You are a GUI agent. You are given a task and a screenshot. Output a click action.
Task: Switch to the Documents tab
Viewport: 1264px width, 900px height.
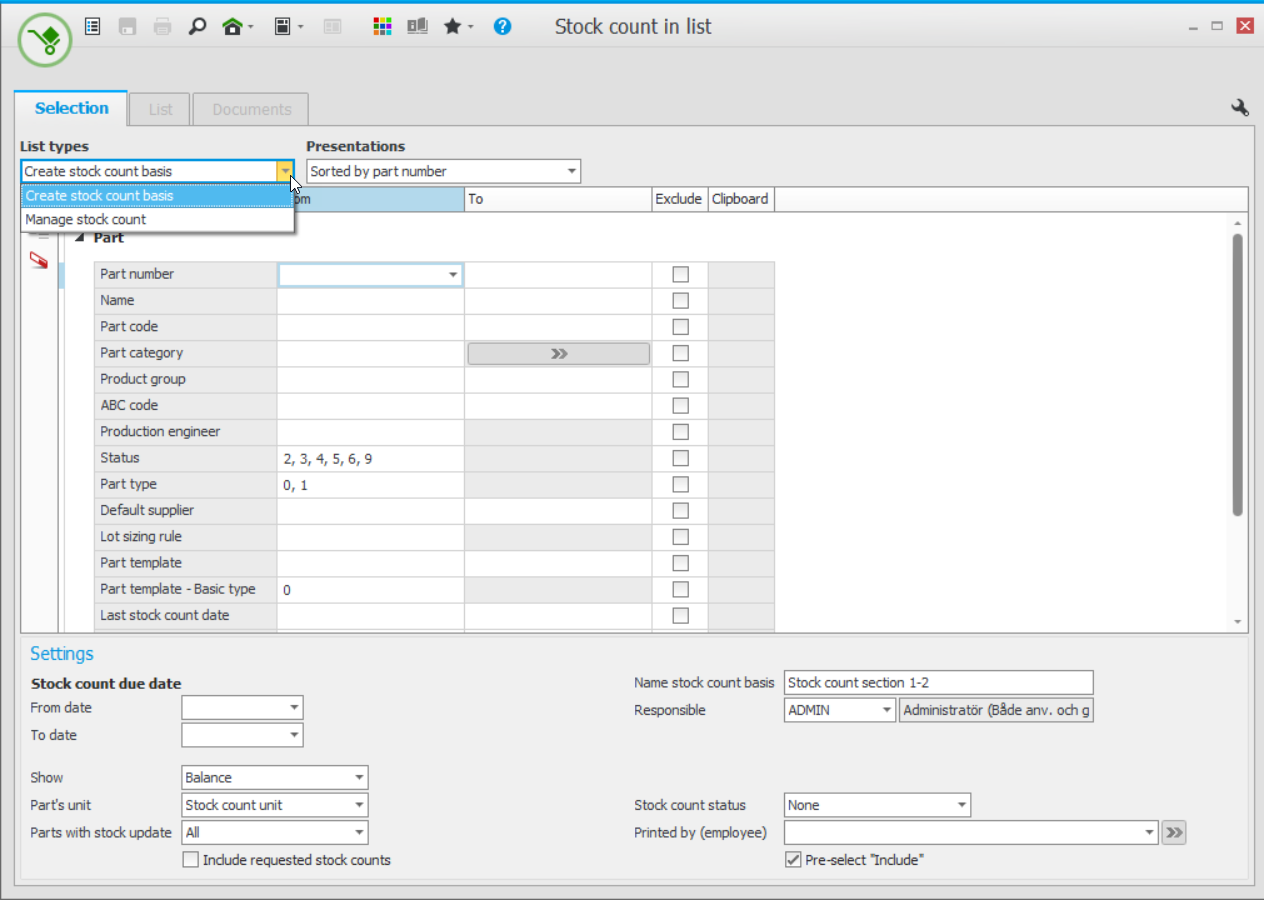click(251, 110)
